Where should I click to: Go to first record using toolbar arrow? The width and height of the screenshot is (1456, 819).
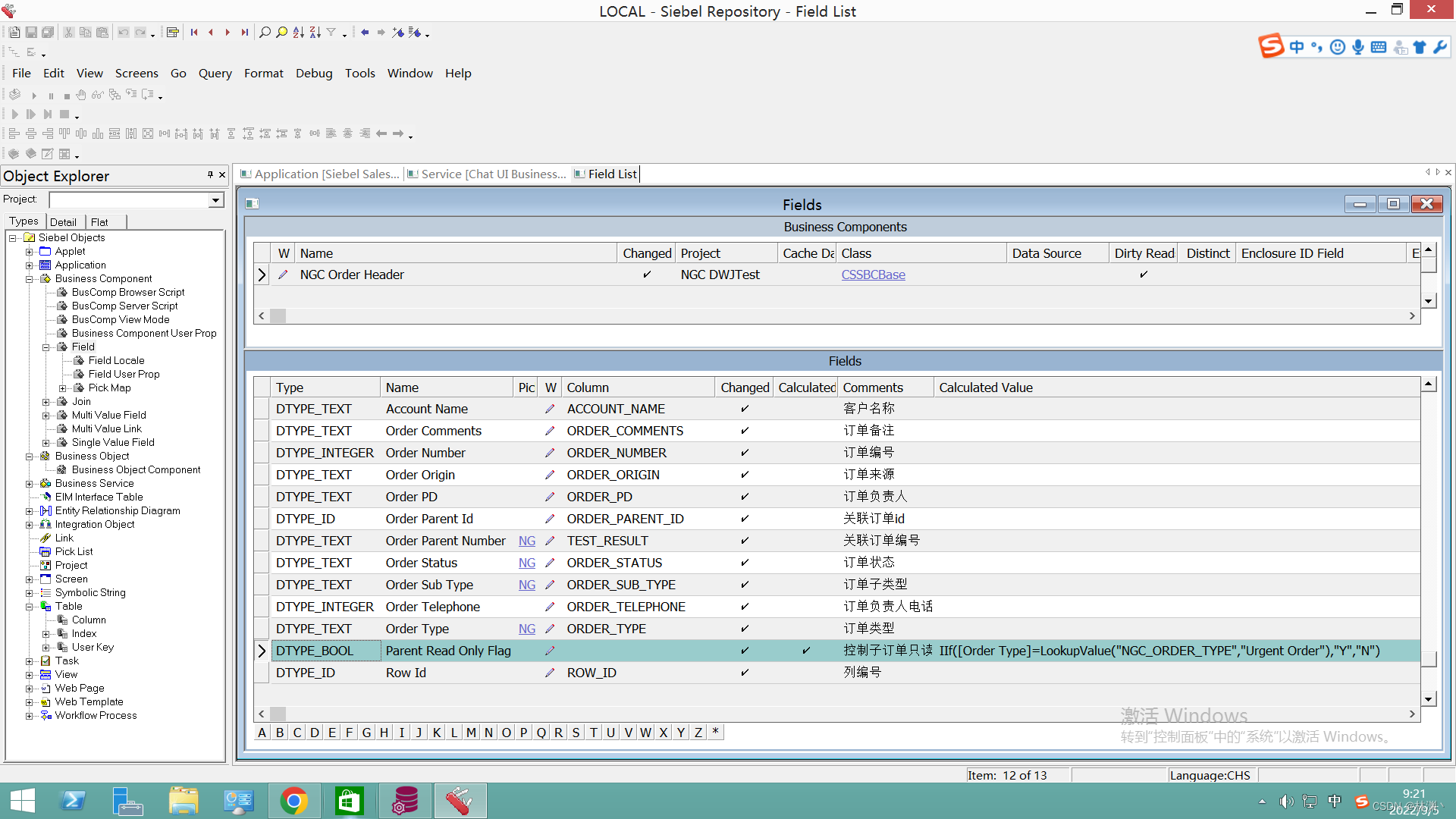194,33
